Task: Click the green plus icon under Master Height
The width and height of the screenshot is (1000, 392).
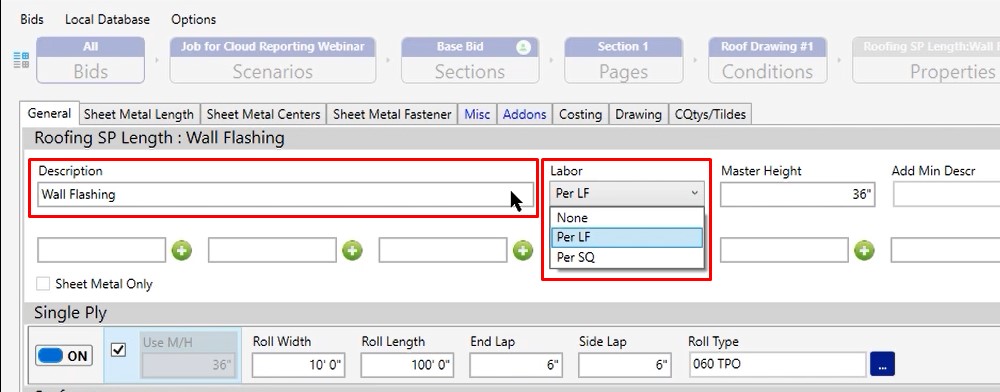Action: [864, 250]
